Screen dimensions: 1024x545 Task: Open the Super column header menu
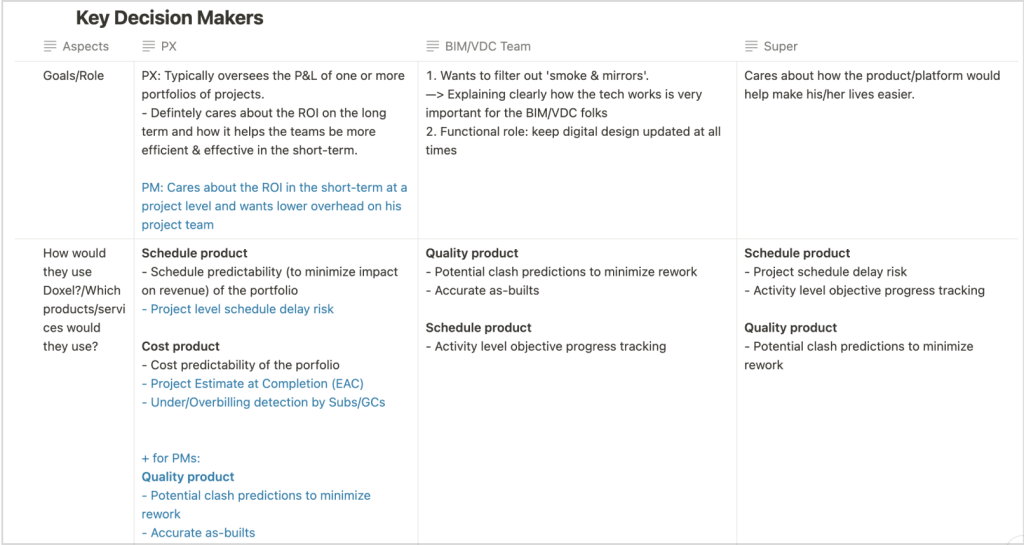coord(780,46)
